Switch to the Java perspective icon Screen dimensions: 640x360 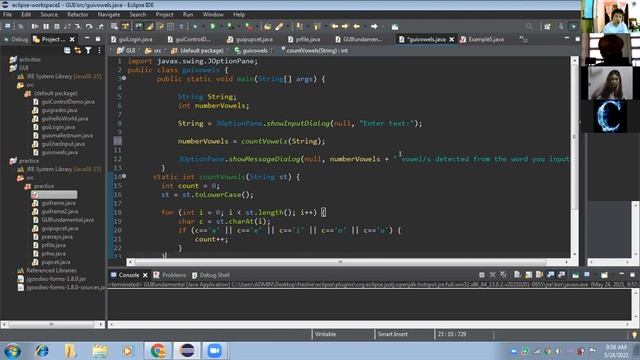561,27
